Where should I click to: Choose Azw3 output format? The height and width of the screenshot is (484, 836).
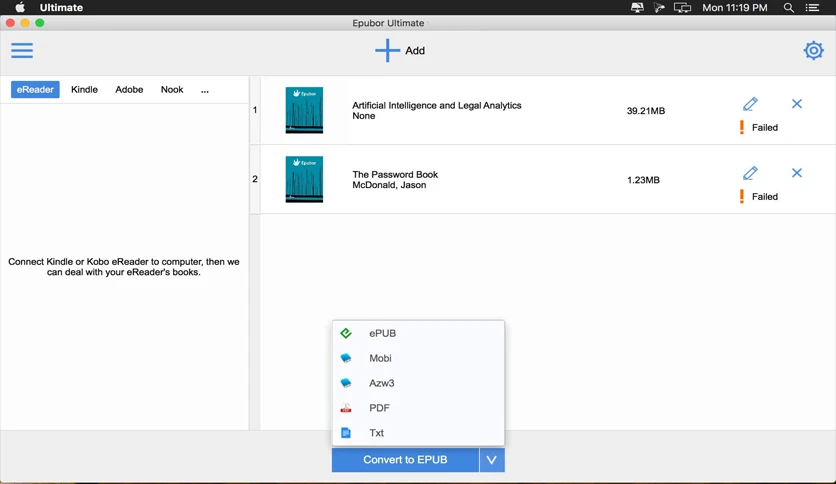pos(418,383)
